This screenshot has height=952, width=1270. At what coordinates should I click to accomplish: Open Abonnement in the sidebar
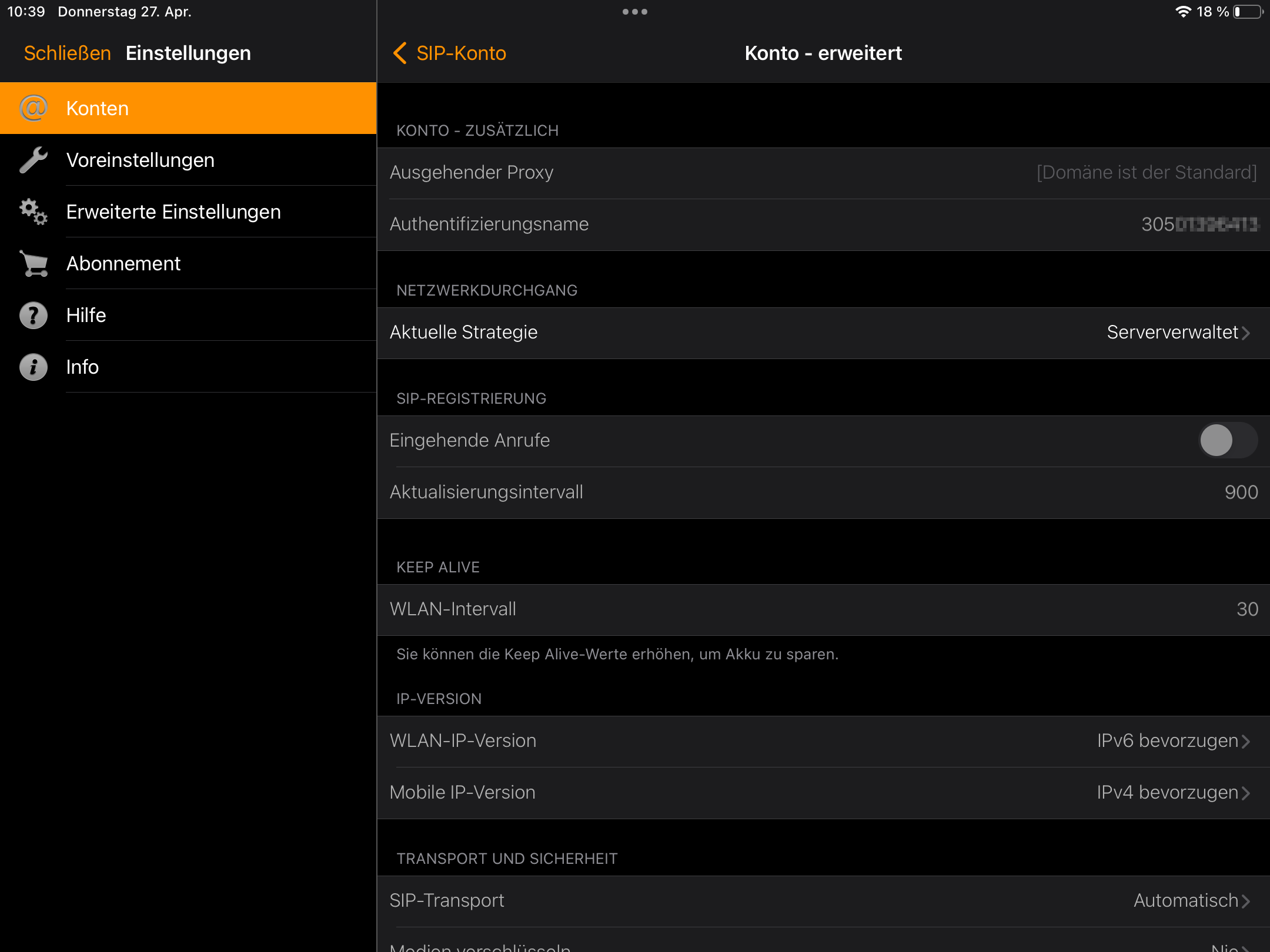(188, 263)
